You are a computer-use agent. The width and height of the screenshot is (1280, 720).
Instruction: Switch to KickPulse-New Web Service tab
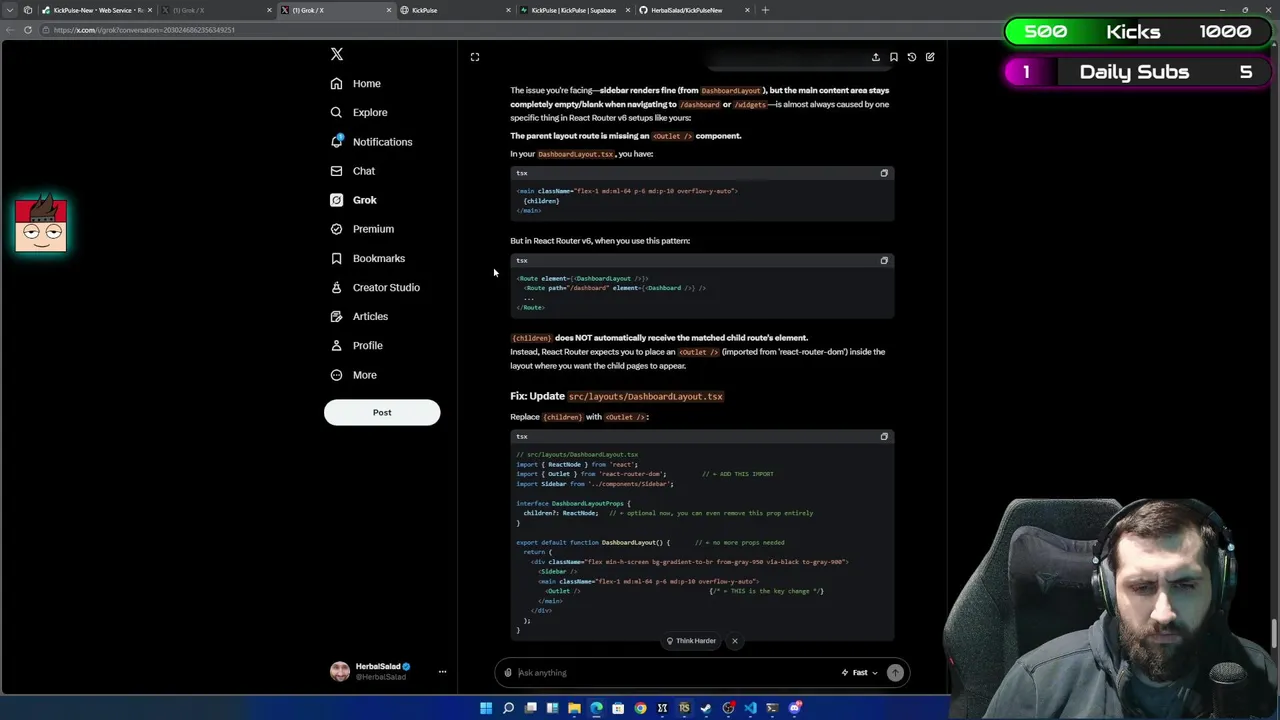[95, 10]
